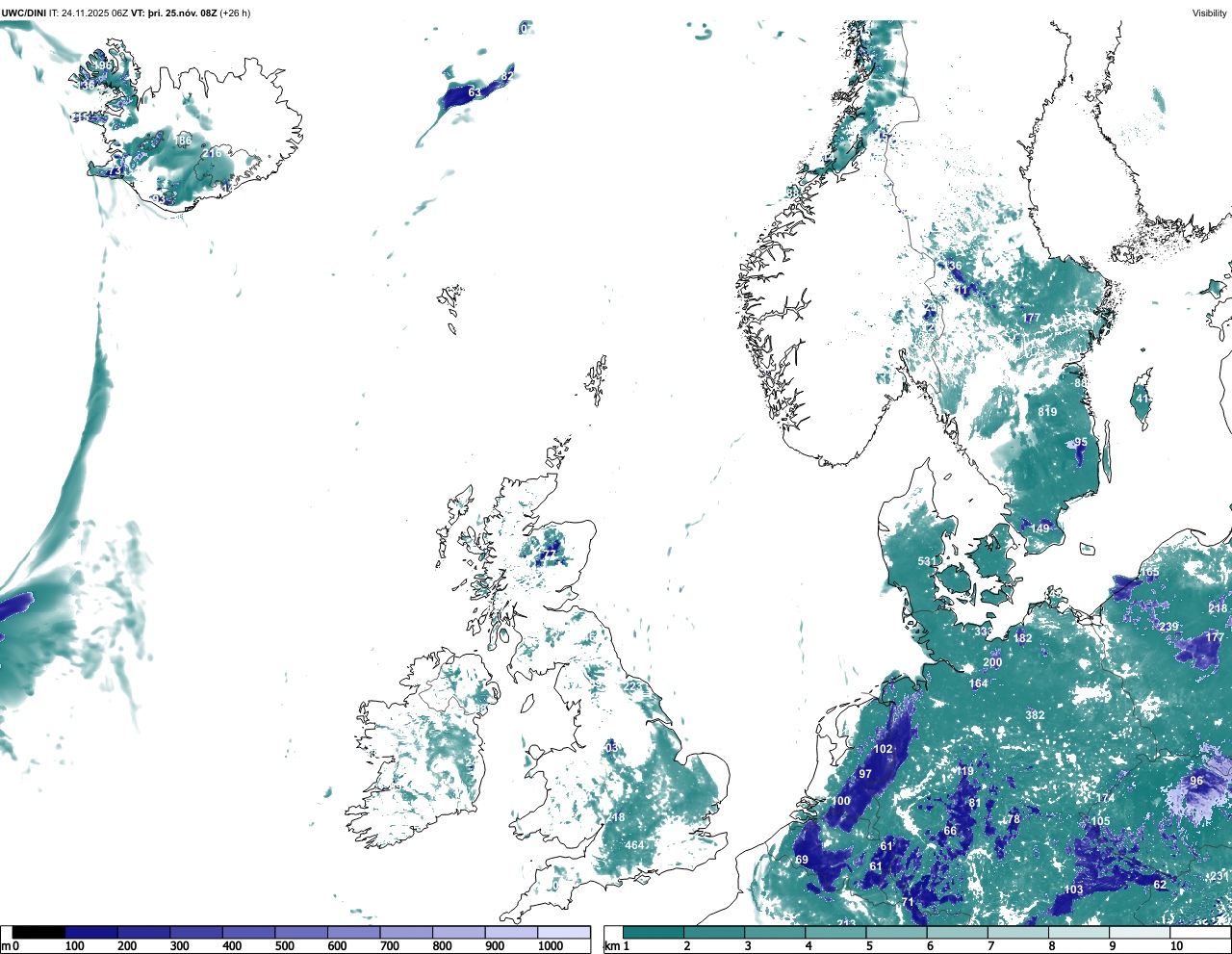Image resolution: width=1232 pixels, height=954 pixels.
Task: Click the value 119 in western Germany
Action: [x=964, y=771]
